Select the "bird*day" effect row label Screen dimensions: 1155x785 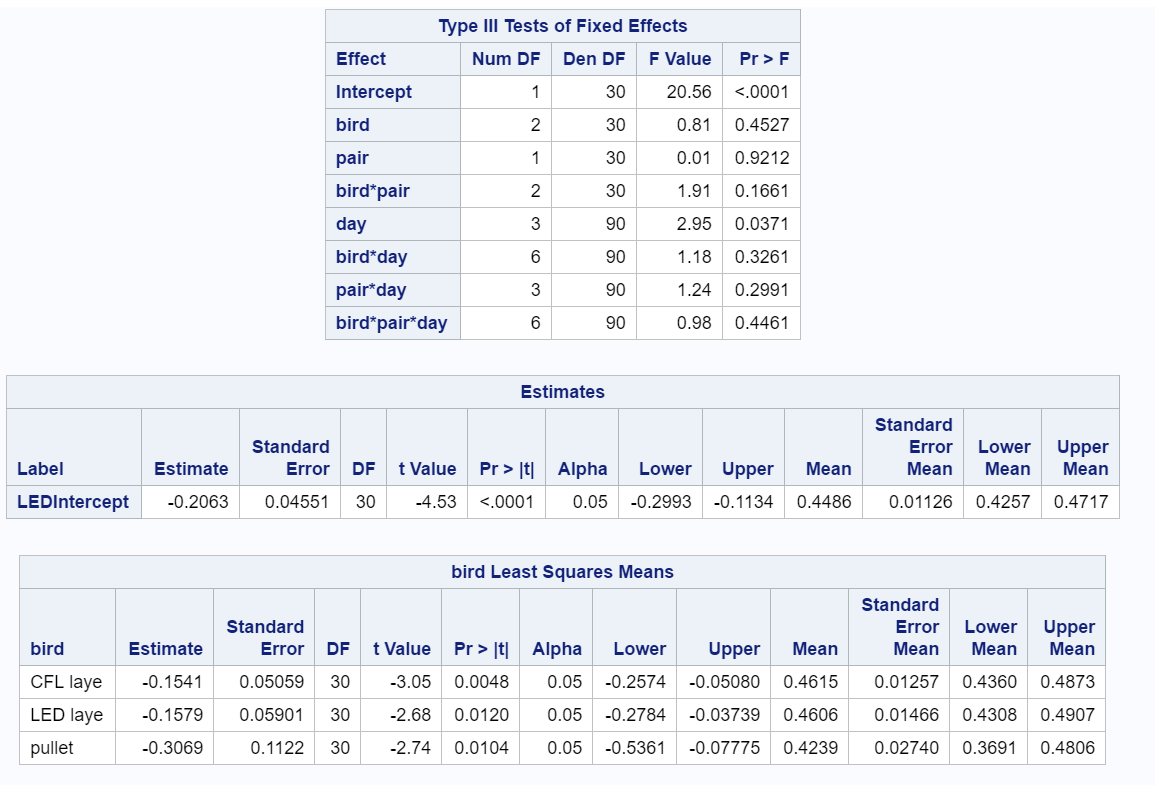371,257
